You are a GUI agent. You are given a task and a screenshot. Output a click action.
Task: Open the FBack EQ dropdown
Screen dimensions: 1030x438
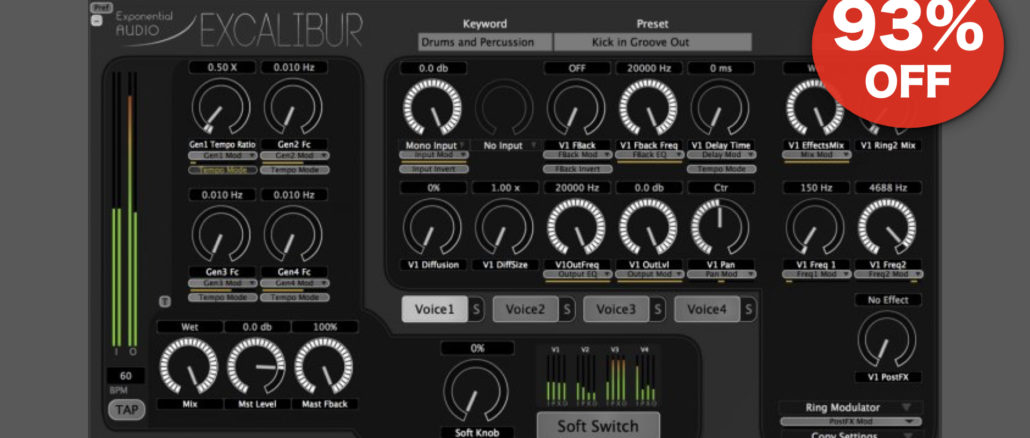(650, 154)
